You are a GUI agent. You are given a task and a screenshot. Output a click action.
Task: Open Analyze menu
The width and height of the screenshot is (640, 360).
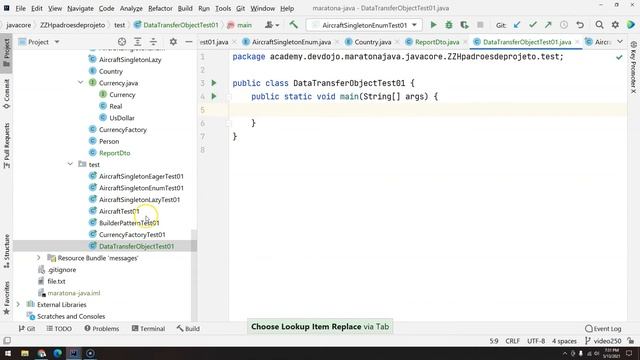coord(131,8)
